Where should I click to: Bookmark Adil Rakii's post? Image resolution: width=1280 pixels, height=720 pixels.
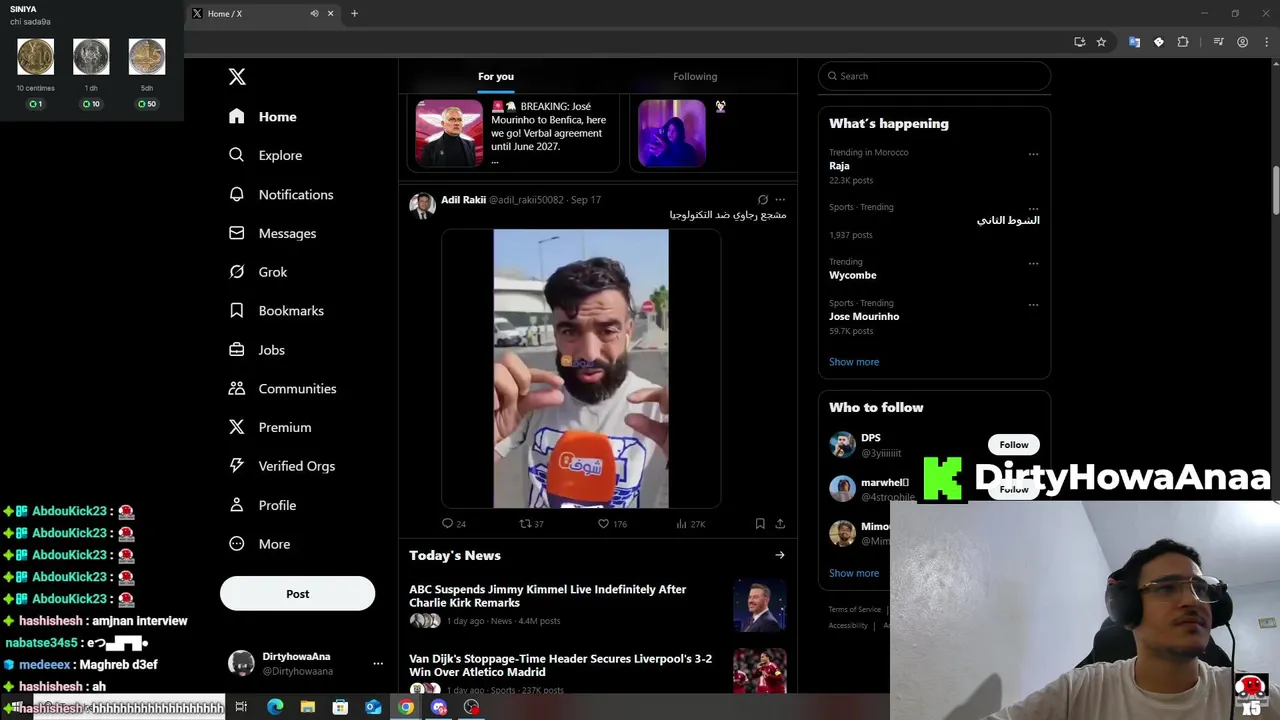(x=760, y=523)
